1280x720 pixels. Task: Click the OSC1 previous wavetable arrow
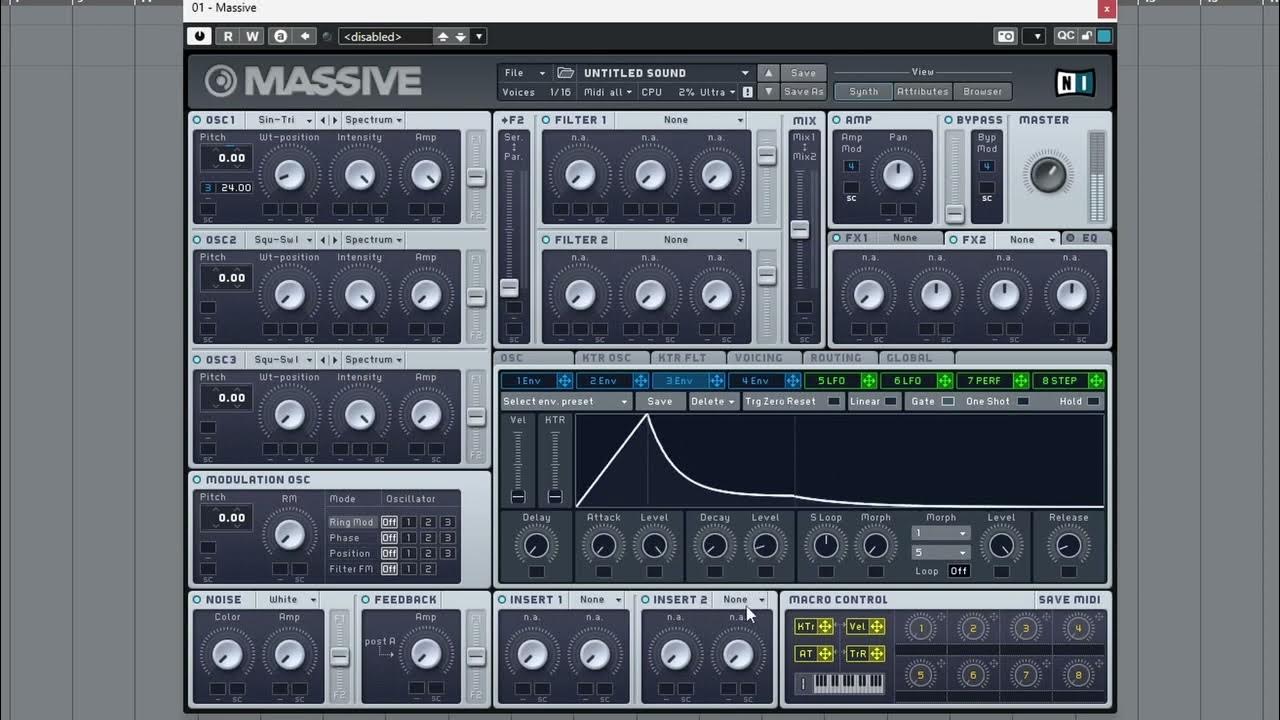[x=323, y=120]
